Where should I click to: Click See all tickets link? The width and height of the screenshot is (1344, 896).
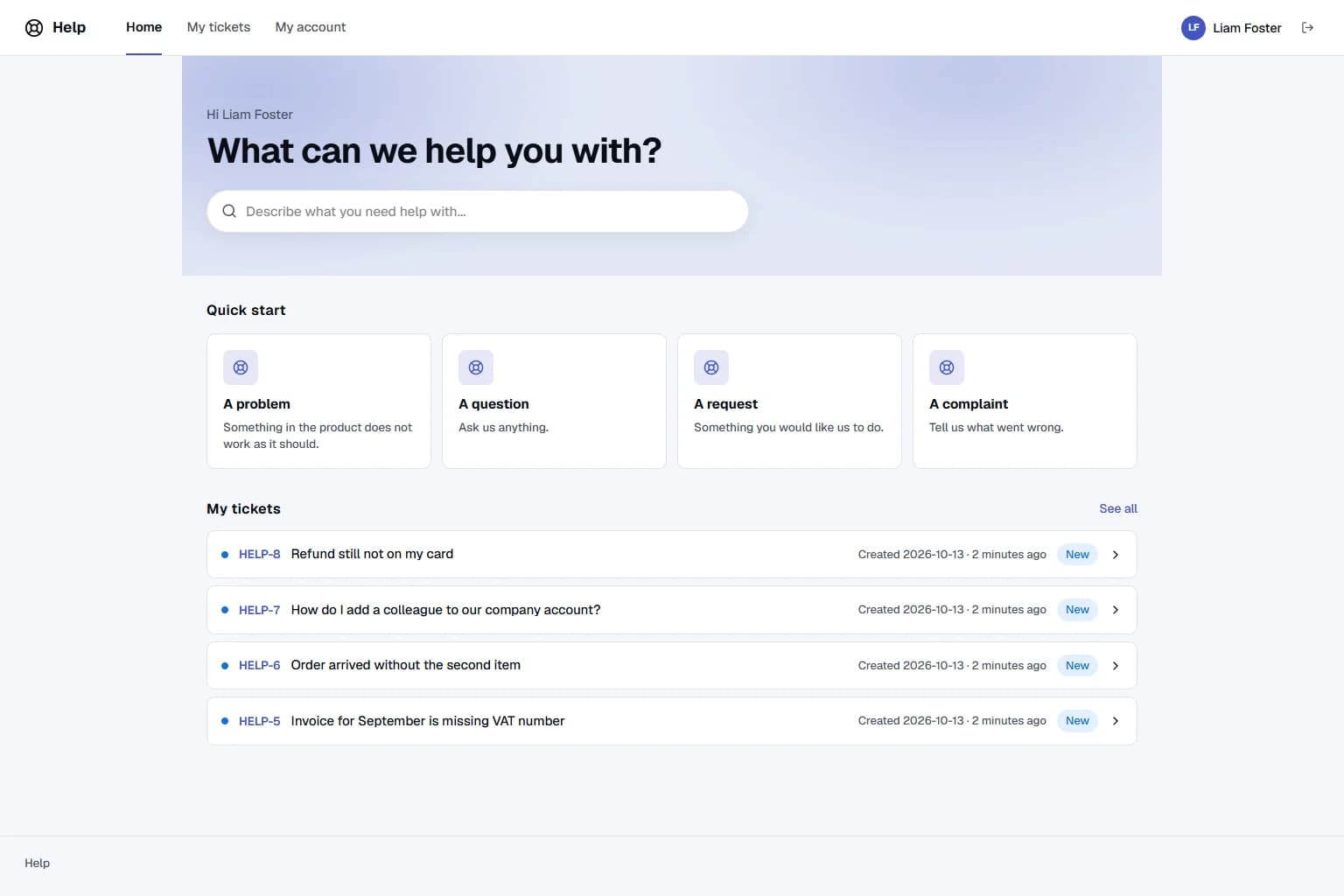coord(1118,508)
